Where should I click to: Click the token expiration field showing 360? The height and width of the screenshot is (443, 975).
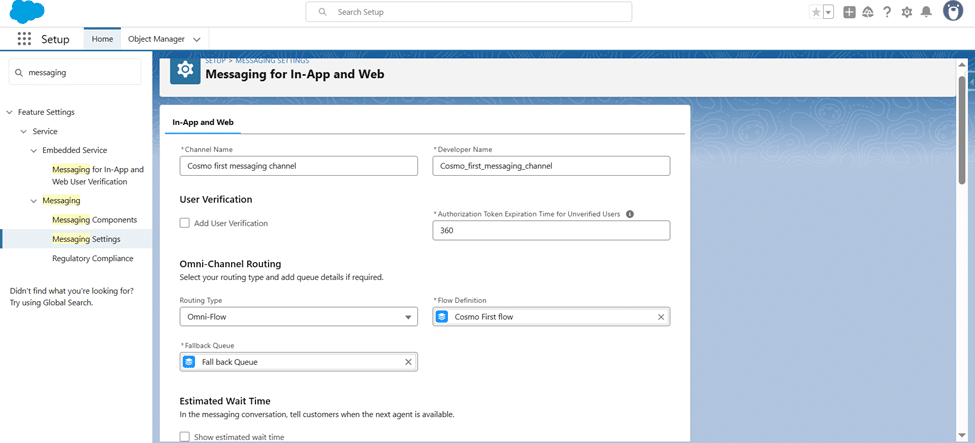click(x=551, y=230)
